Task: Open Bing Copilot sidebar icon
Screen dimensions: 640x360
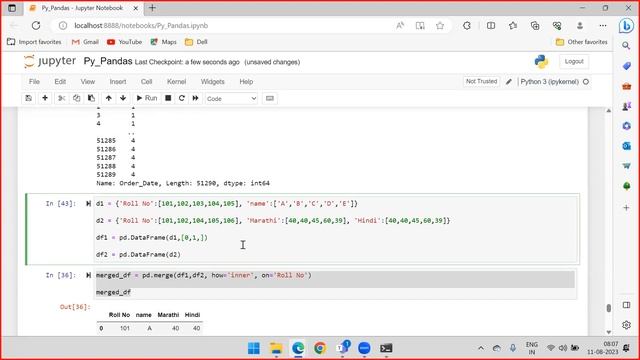Action: (626, 26)
